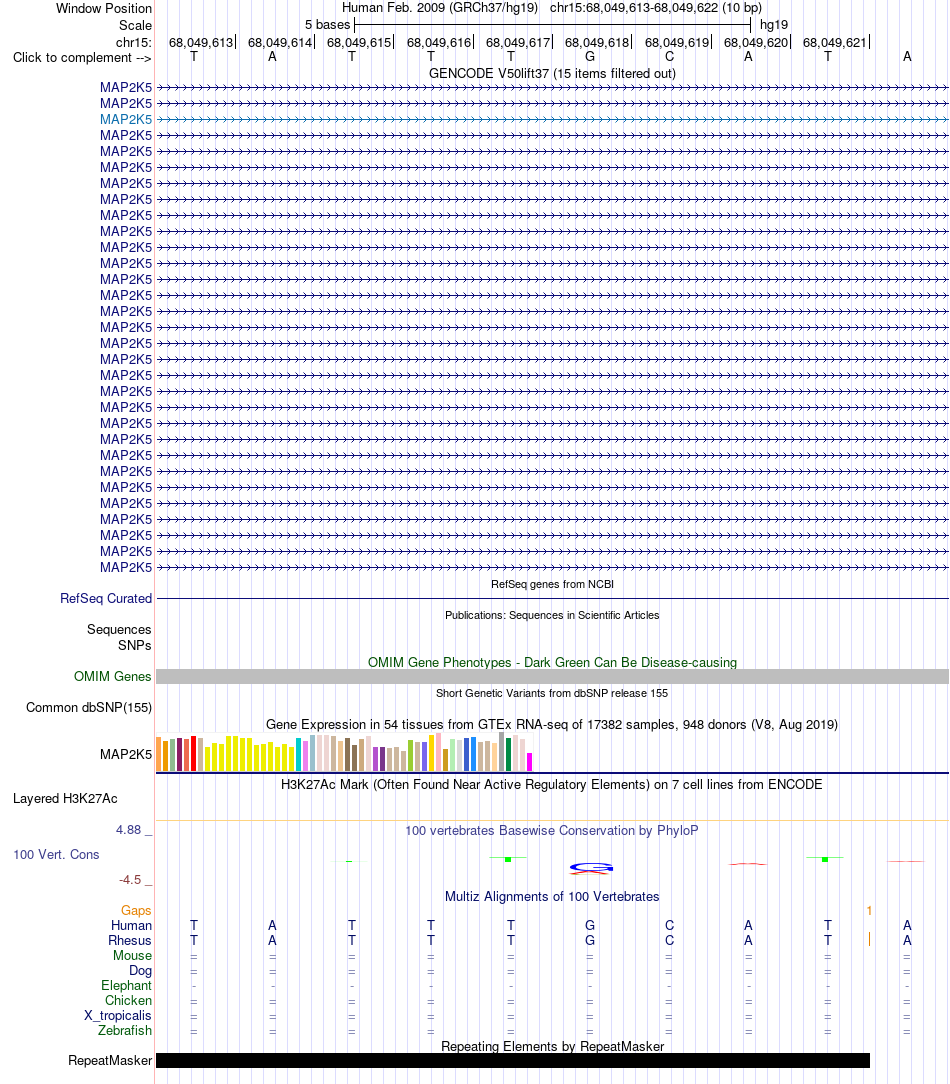The height and width of the screenshot is (1084, 950).
Task: Open the RefSeq Curated track label
Action: (x=106, y=599)
